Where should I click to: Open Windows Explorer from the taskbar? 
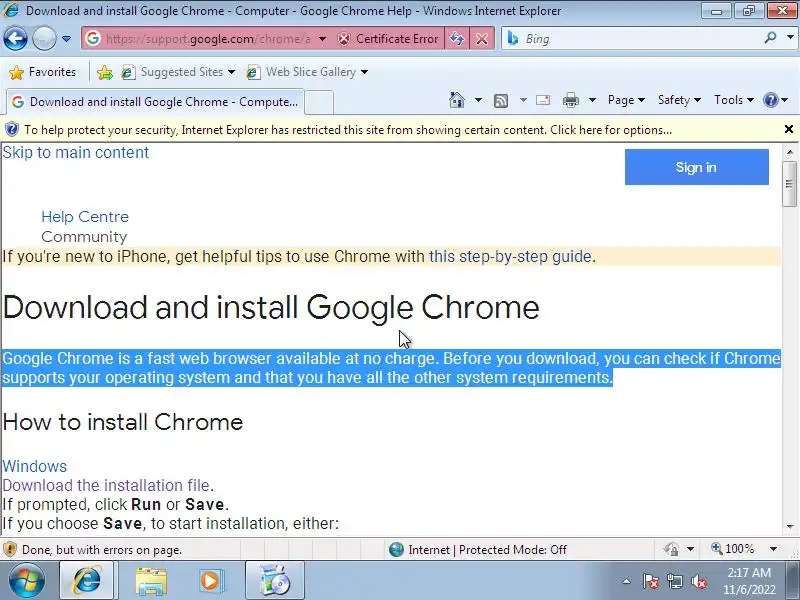(151, 581)
